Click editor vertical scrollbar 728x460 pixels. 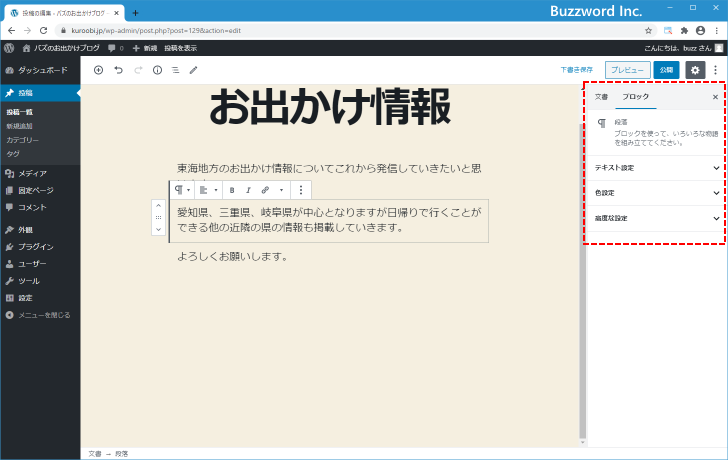point(583,282)
